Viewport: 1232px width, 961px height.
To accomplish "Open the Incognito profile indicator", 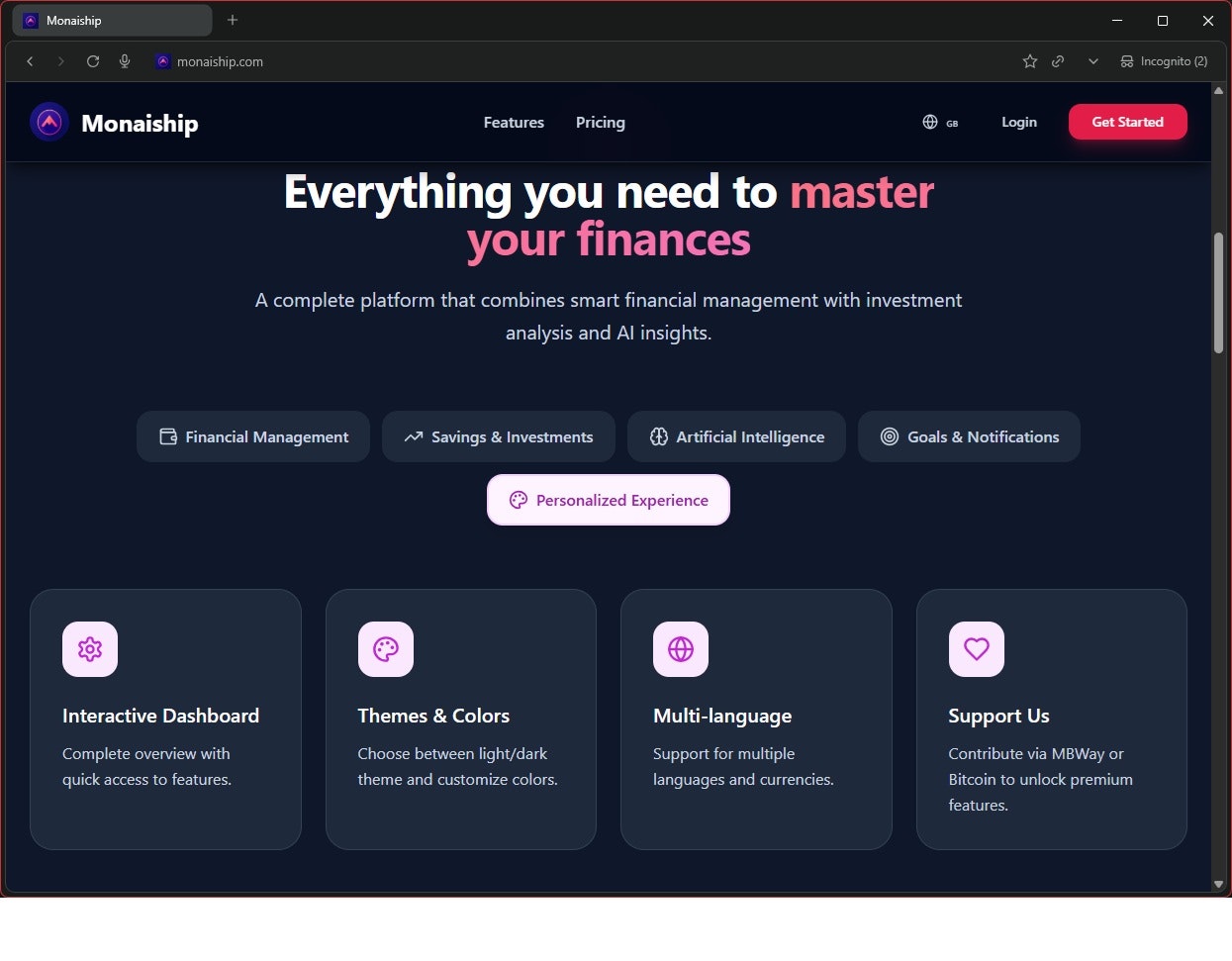I will 1164,61.
